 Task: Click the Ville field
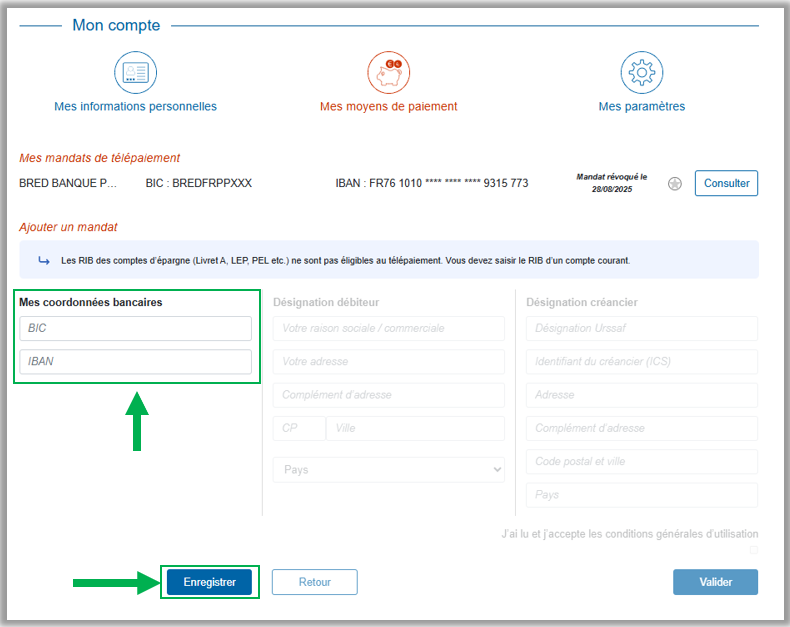click(x=415, y=428)
